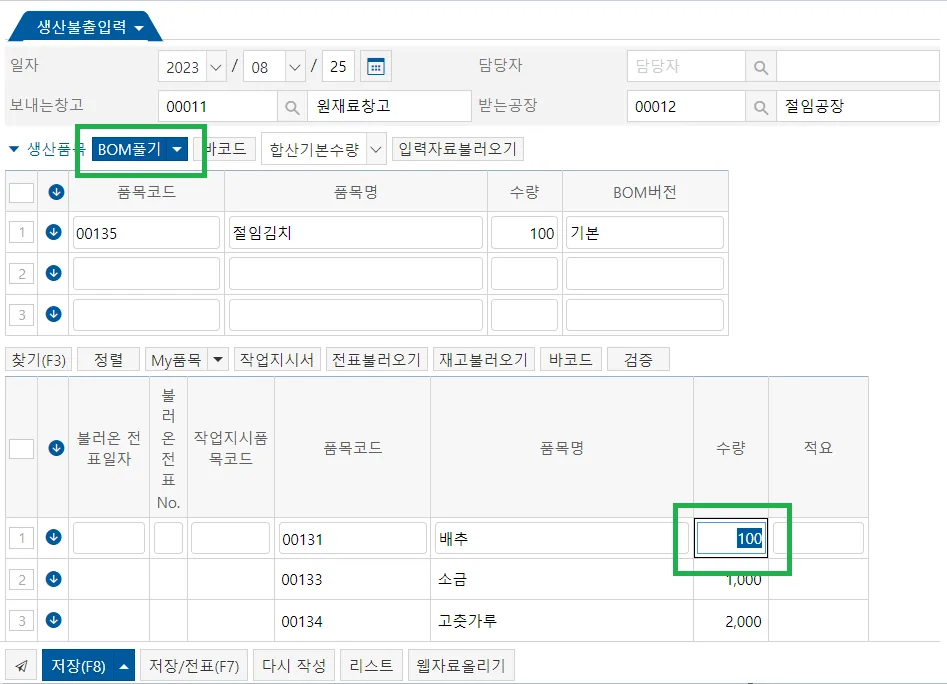Toggle select-all checkbox in materials grid header
This screenshot has width=947, height=684.
click(x=22, y=449)
